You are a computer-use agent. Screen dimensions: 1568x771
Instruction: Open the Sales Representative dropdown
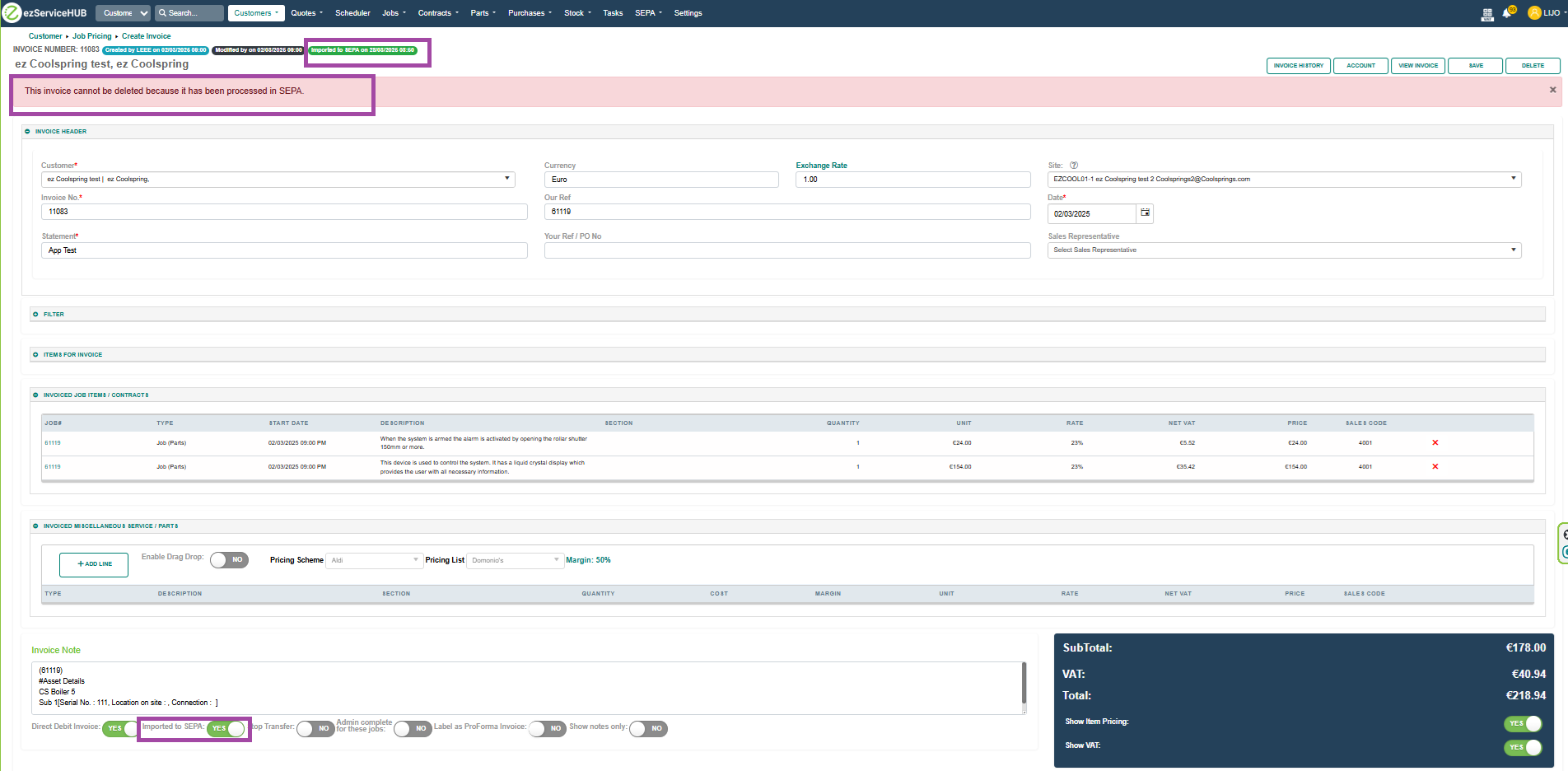tap(1283, 250)
